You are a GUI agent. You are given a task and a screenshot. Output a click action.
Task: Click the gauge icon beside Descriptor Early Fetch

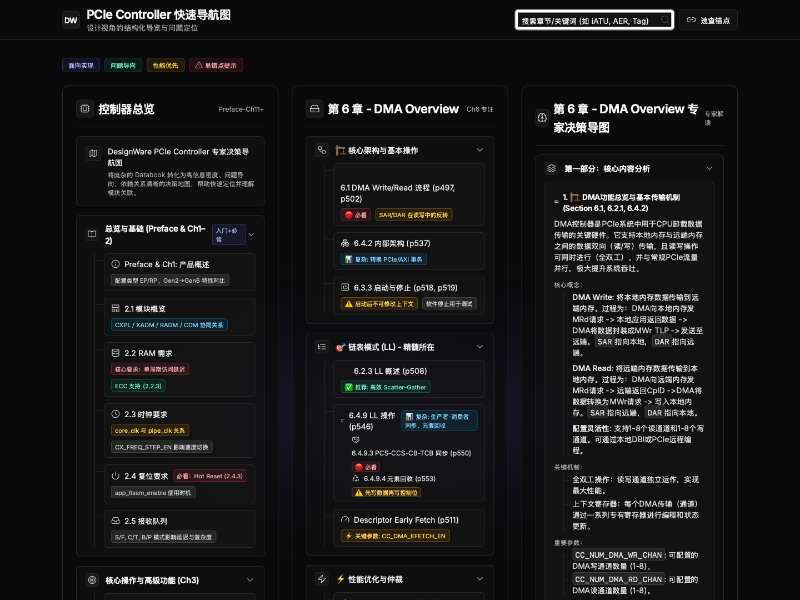[x=345, y=520]
